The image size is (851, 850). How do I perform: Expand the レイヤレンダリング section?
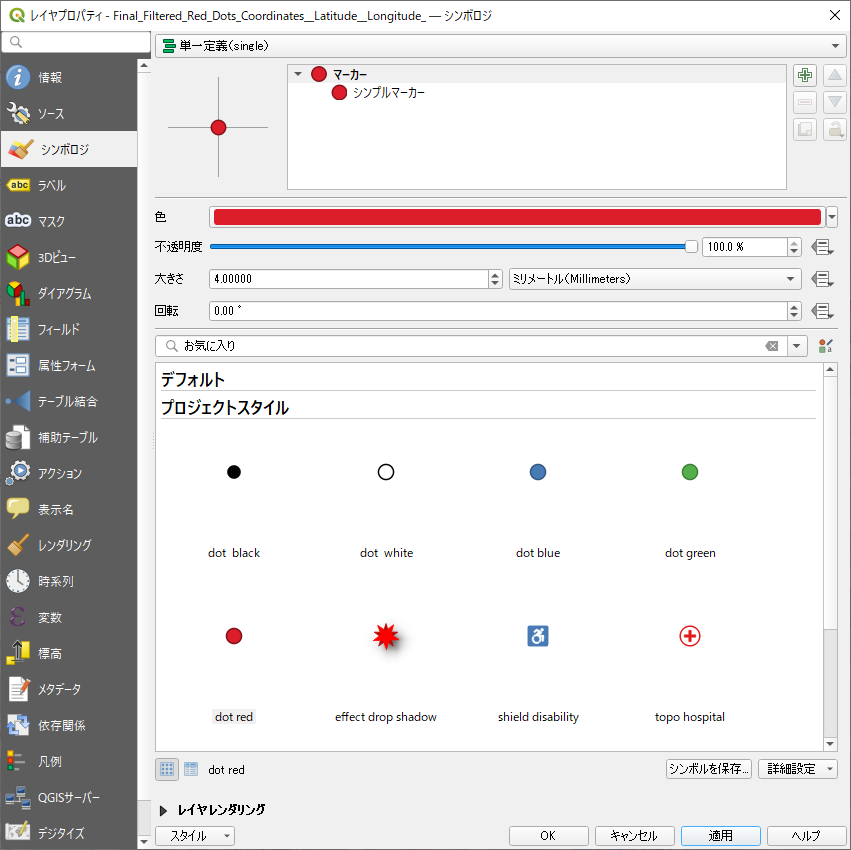point(164,810)
